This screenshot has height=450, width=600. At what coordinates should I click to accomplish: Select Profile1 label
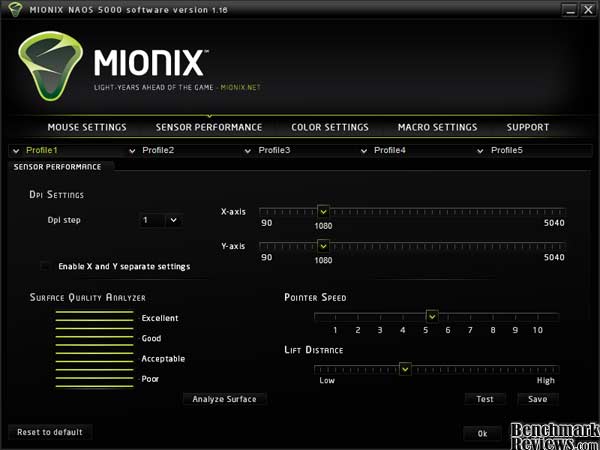click(x=42, y=150)
